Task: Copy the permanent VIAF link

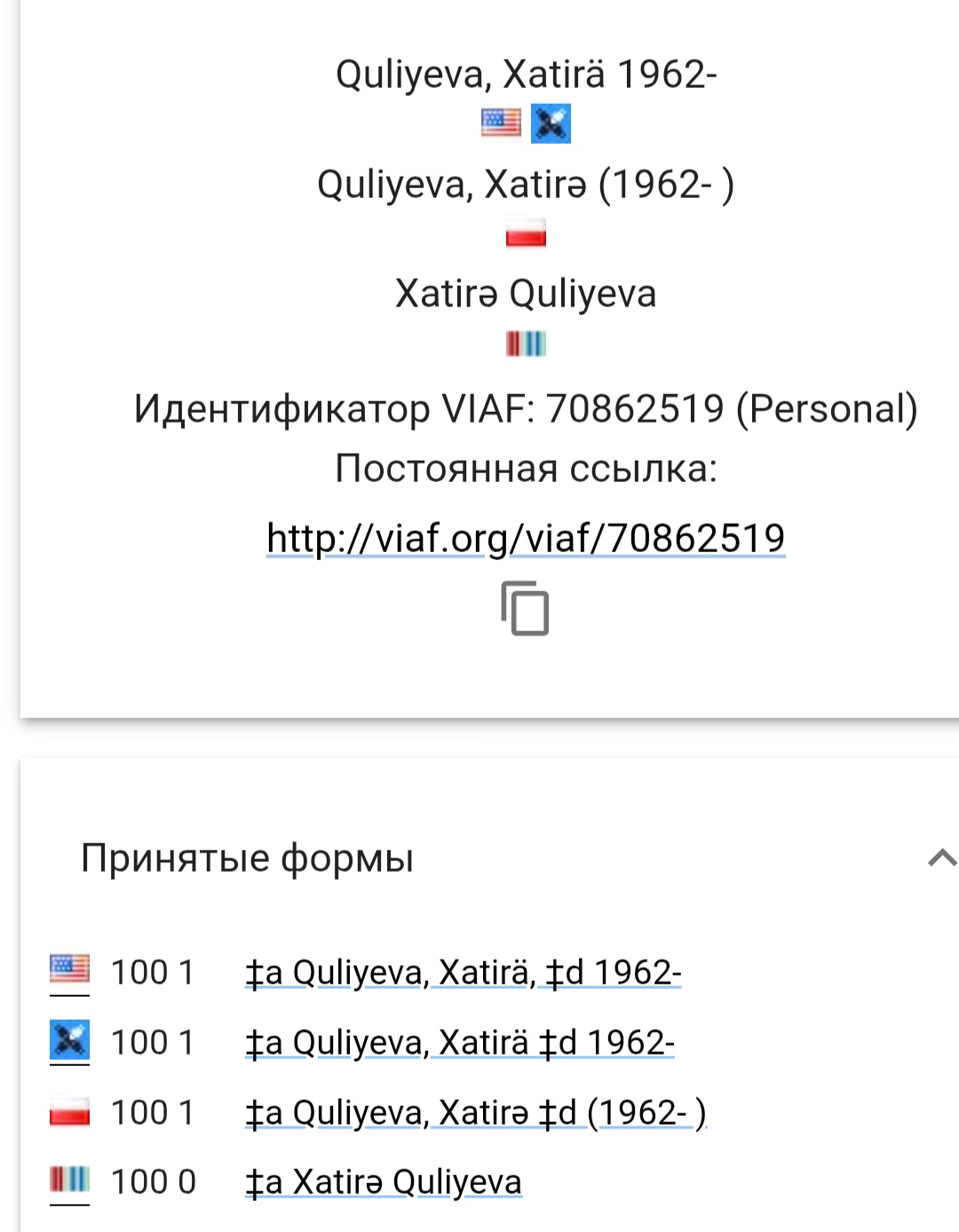Action: (525, 609)
